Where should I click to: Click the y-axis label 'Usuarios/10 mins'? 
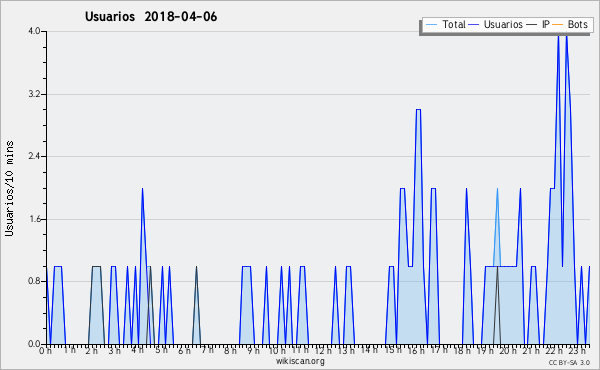[x=9, y=189]
